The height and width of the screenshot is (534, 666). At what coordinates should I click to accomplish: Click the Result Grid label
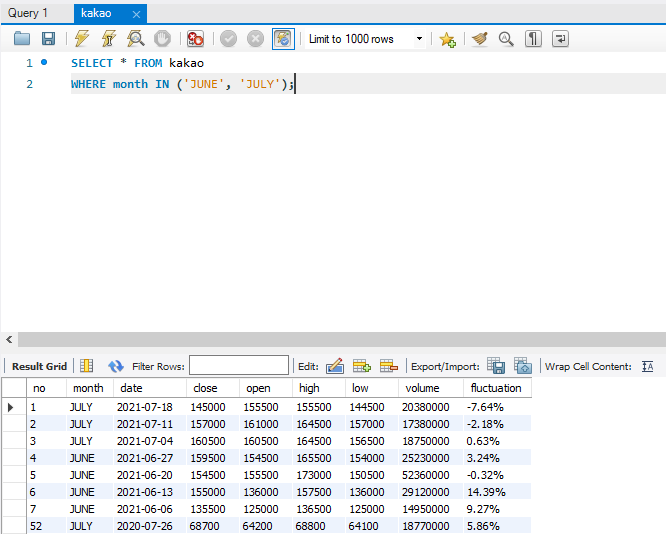(x=39, y=366)
